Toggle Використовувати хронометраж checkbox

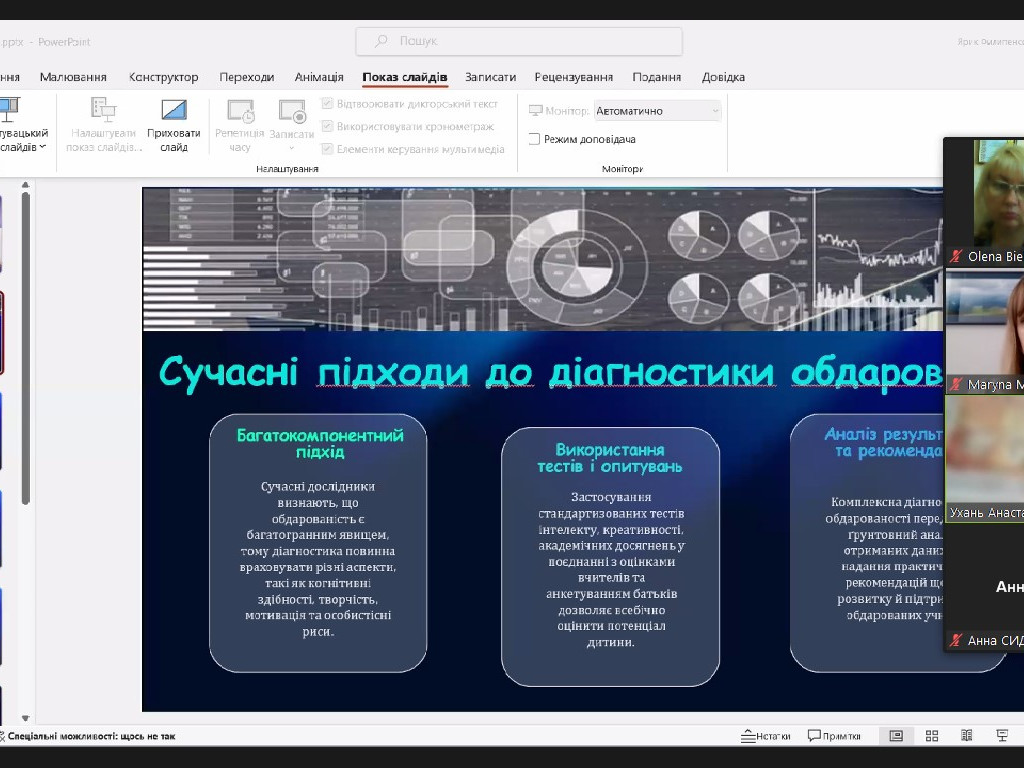coord(327,126)
